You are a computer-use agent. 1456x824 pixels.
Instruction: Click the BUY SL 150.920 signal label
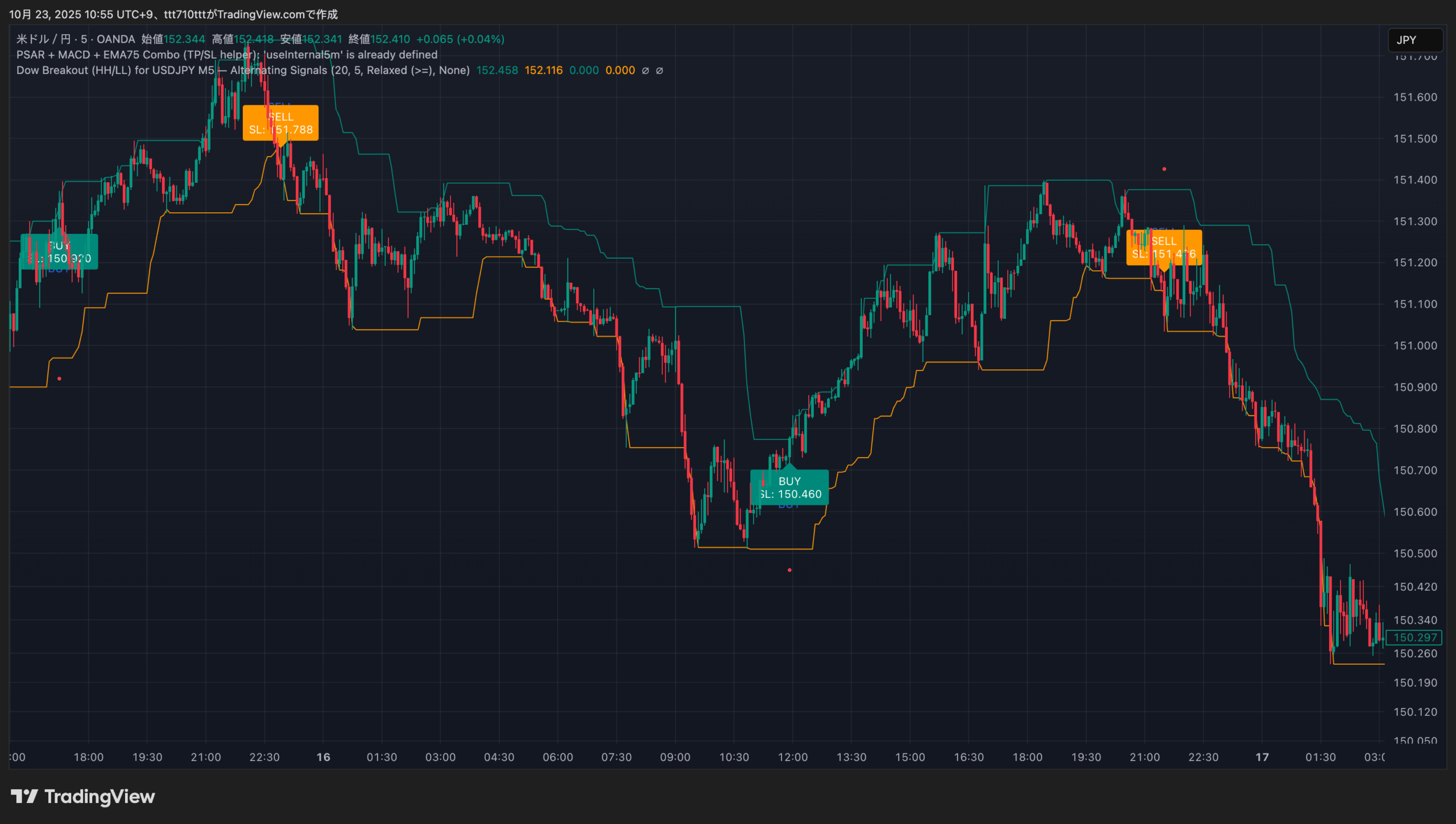tap(59, 252)
